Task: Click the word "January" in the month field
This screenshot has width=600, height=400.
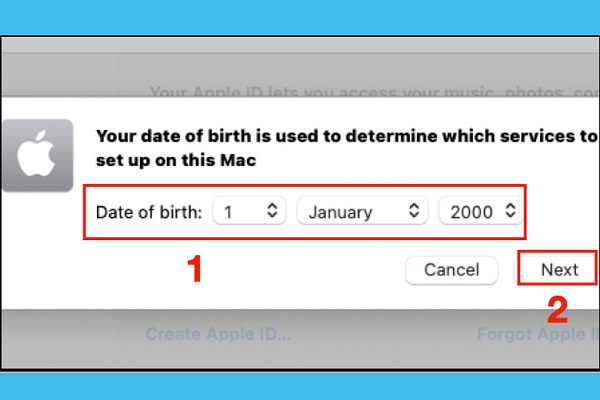Action: [x=339, y=212]
